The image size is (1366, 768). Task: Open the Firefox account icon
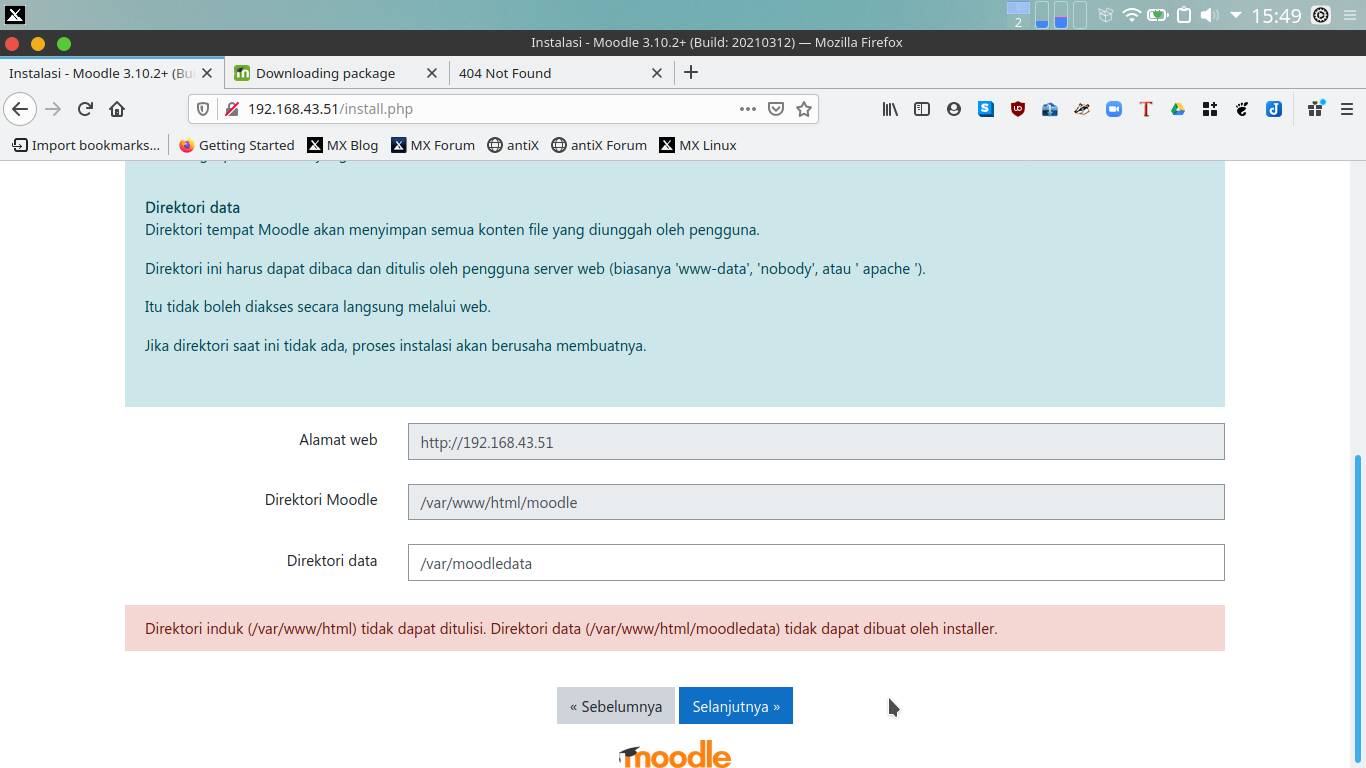click(x=954, y=109)
